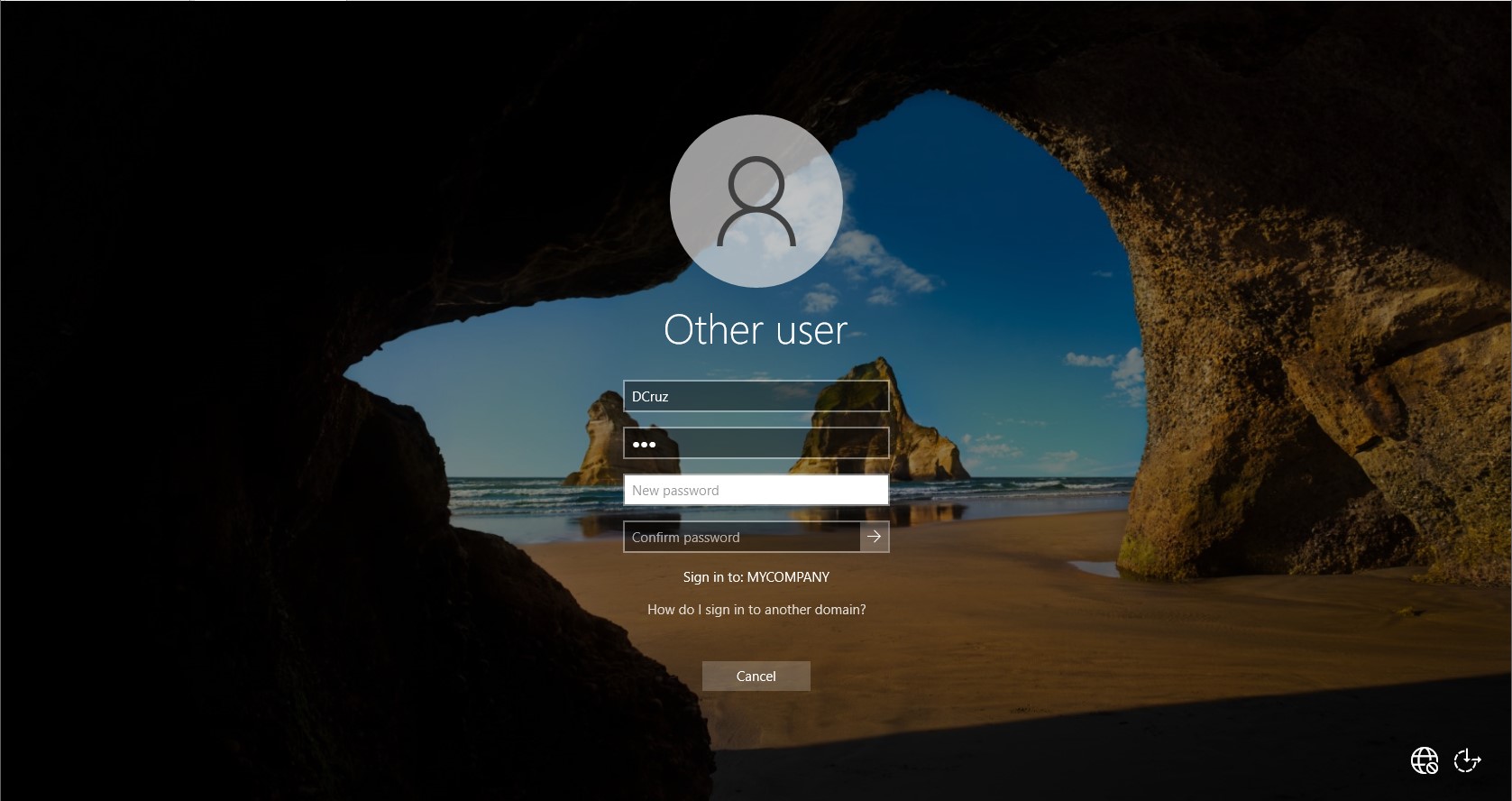This screenshot has width=1512, height=801.
Task: Click the New password field
Action: 756,490
